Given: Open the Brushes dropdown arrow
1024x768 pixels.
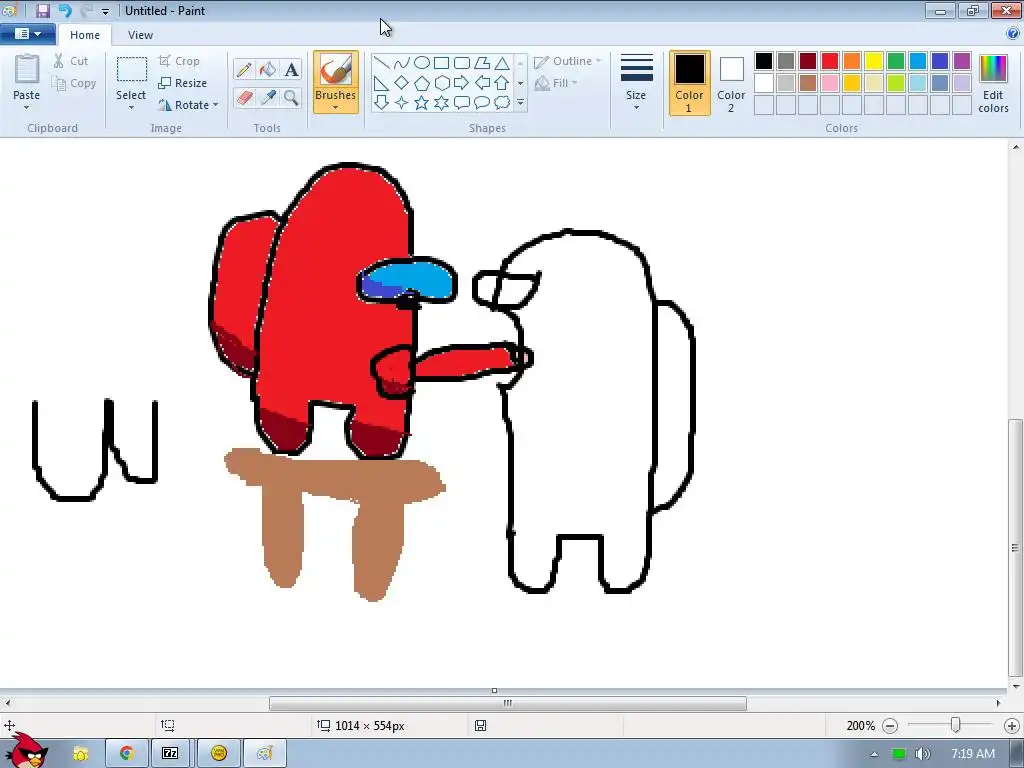Looking at the screenshot, I should click(335, 108).
